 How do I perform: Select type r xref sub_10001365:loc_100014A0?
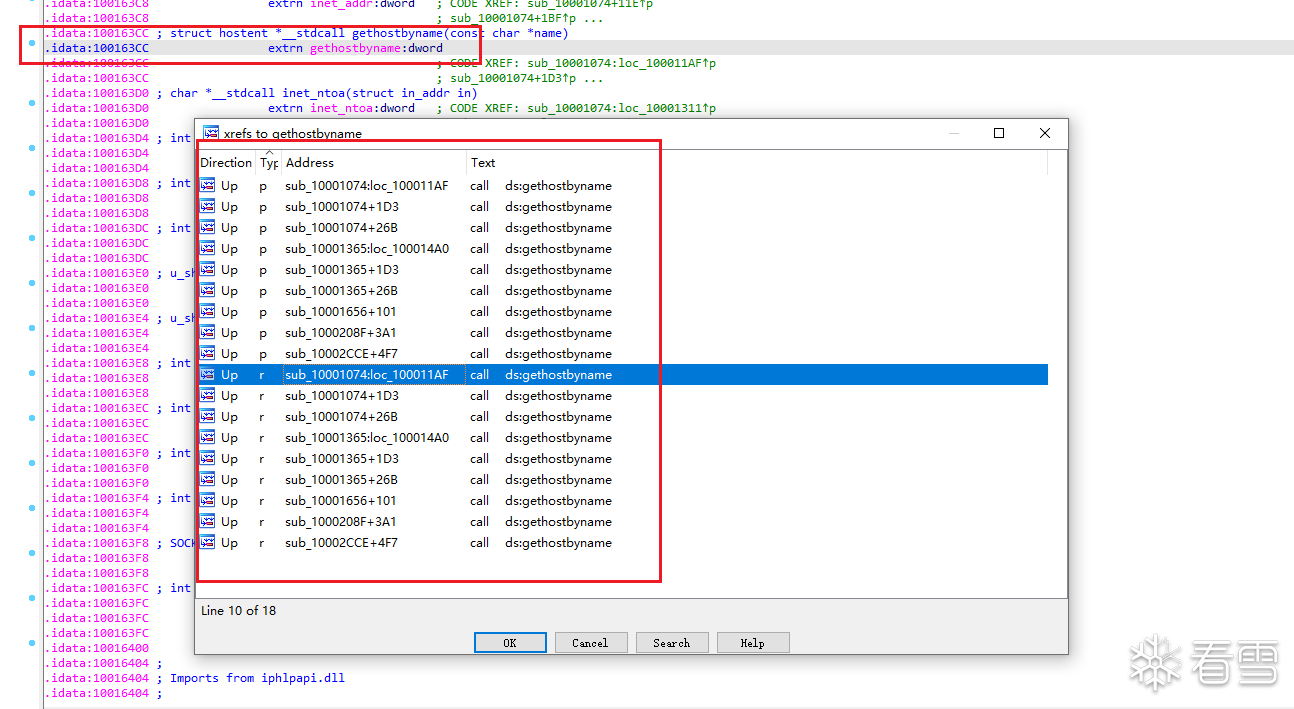pos(366,438)
